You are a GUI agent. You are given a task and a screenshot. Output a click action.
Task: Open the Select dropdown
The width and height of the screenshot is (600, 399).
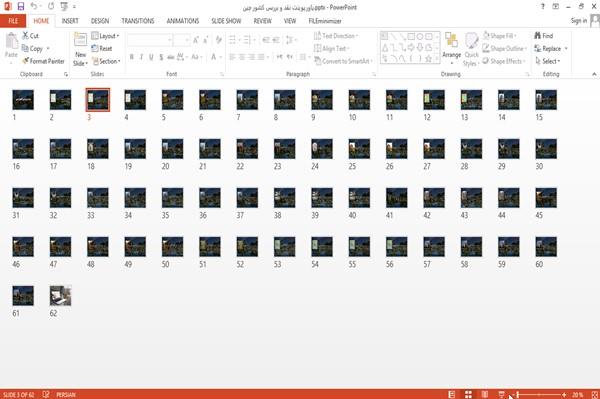pos(548,61)
